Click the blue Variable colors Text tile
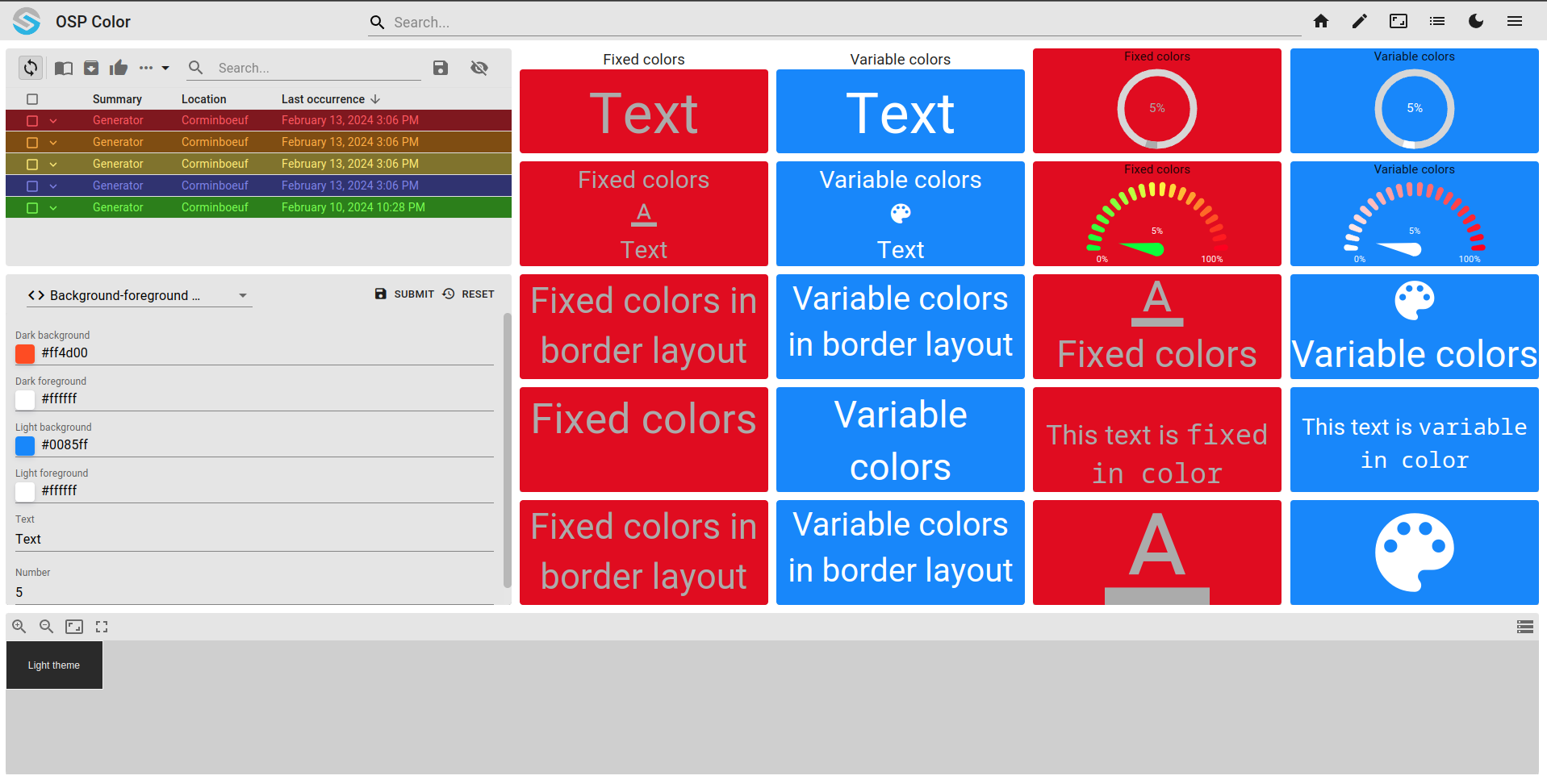The height and width of the screenshot is (784, 1547). coord(900,111)
